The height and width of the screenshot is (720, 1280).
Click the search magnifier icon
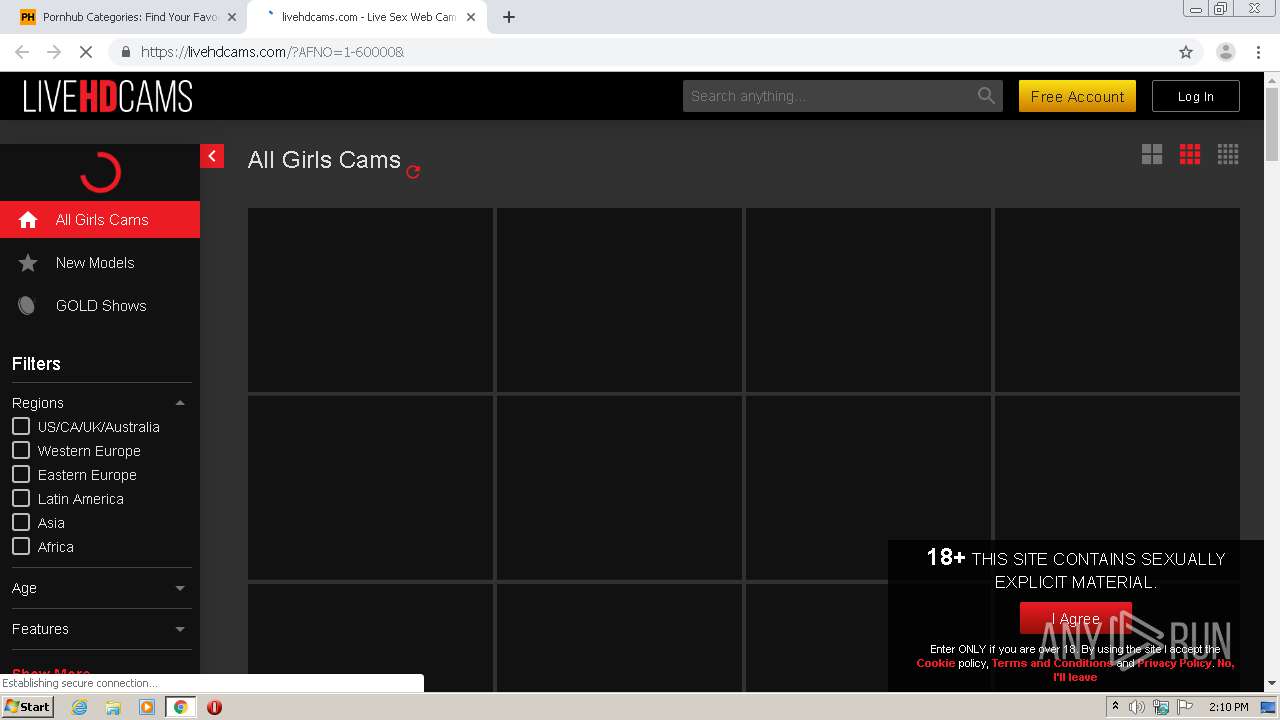pyautogui.click(x=986, y=96)
